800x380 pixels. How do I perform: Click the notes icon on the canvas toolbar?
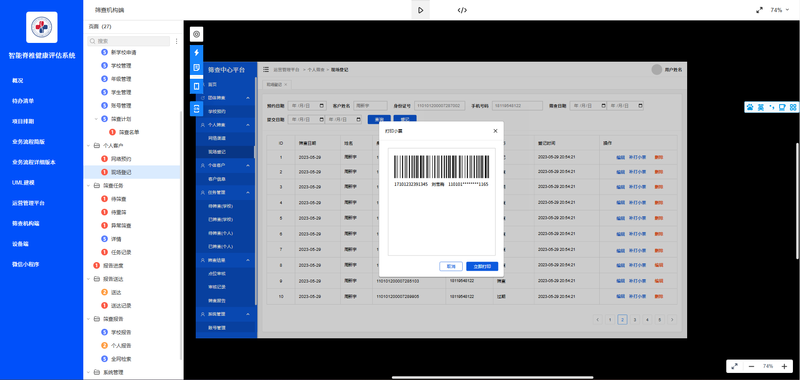[196, 67]
